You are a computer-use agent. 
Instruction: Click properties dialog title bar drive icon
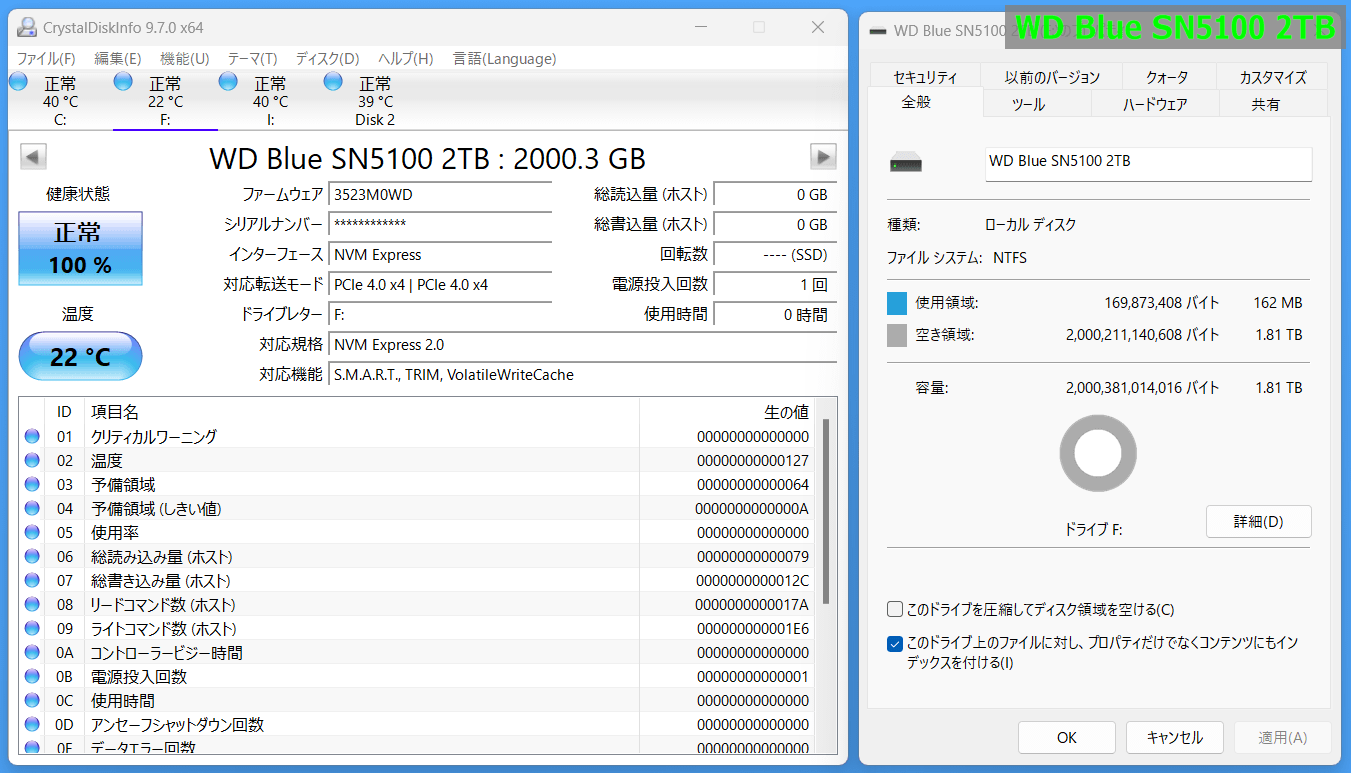click(x=878, y=31)
